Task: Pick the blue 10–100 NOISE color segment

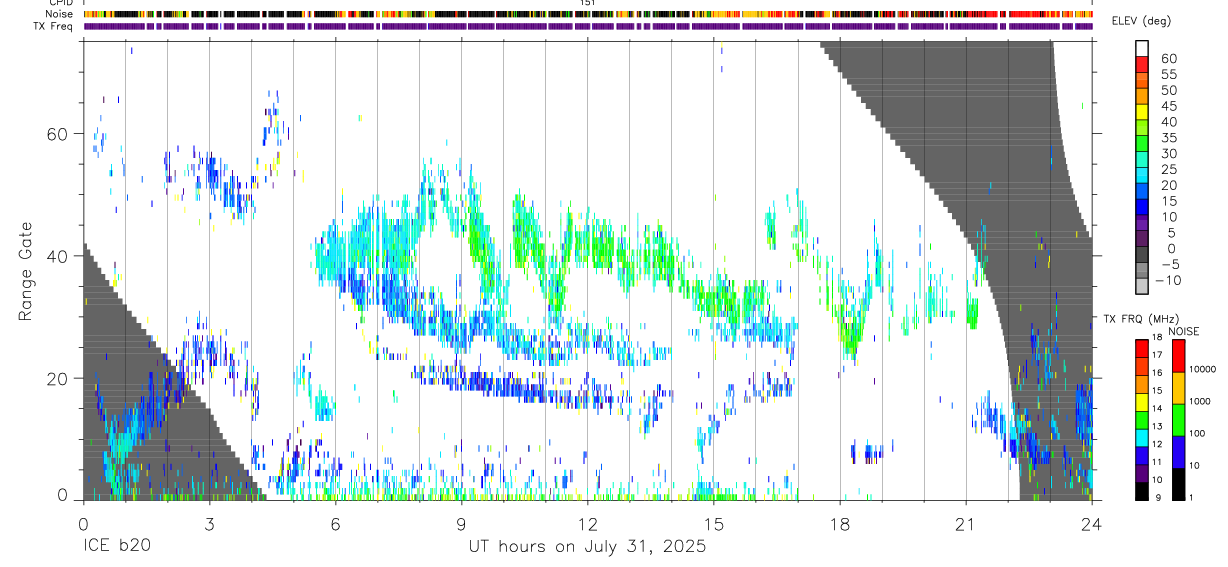Action: (x=1178, y=451)
